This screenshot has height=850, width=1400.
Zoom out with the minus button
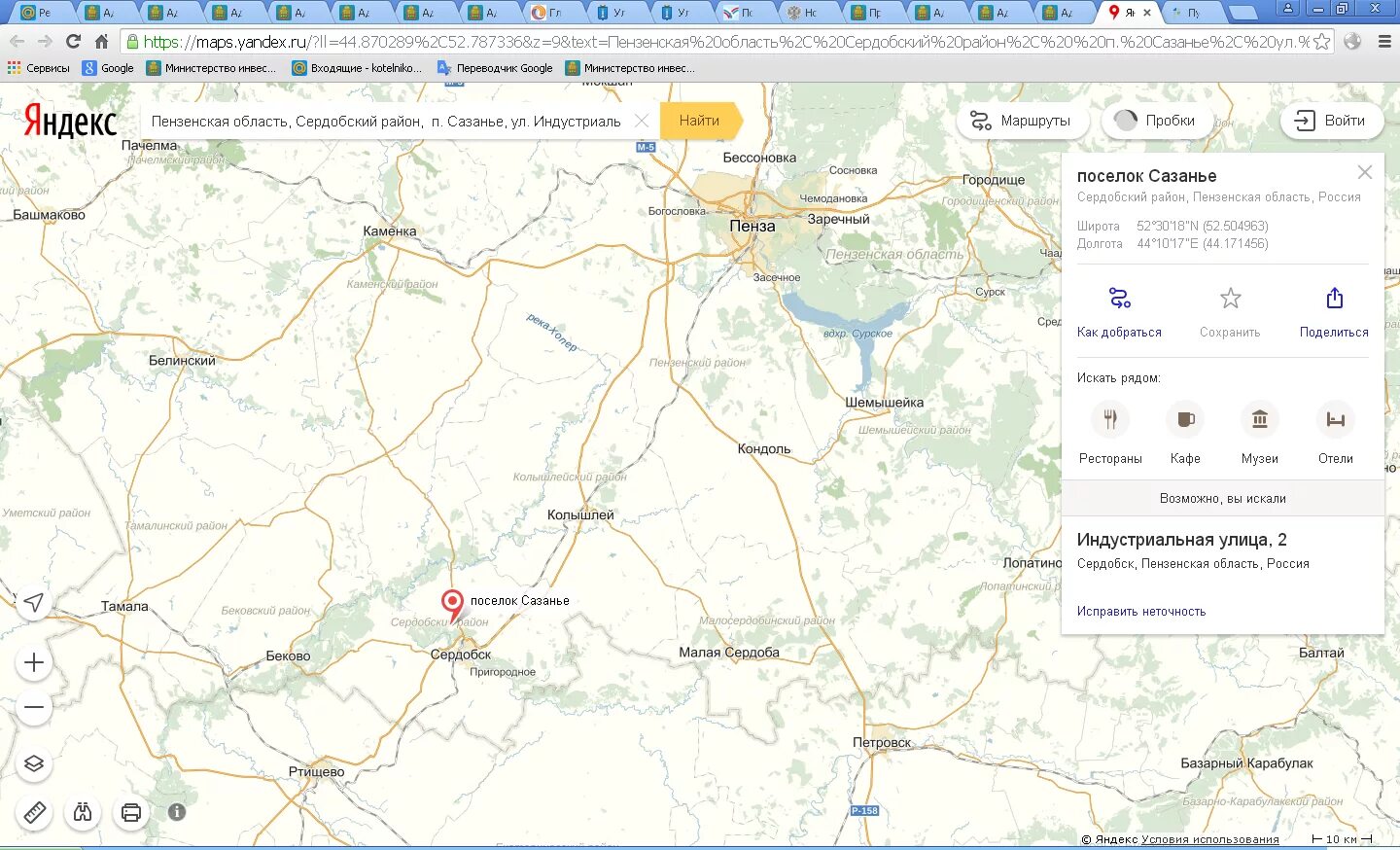34,707
